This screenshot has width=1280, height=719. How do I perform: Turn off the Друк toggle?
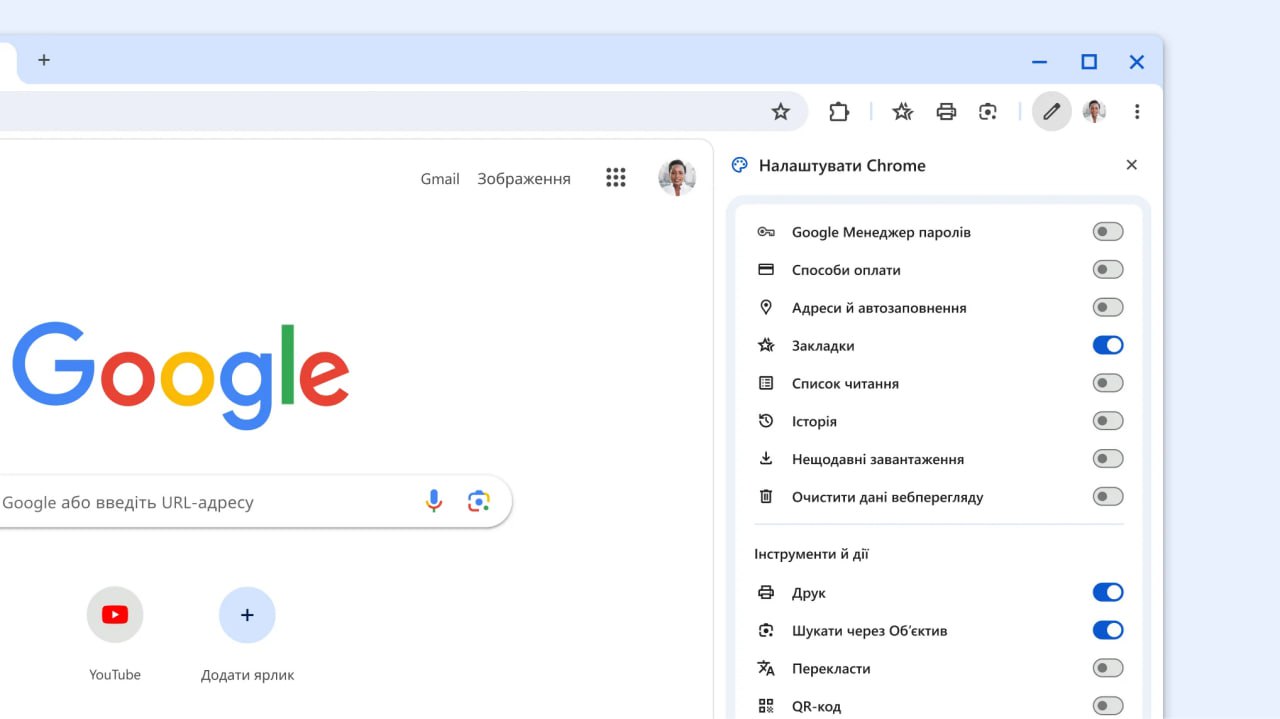click(1107, 593)
